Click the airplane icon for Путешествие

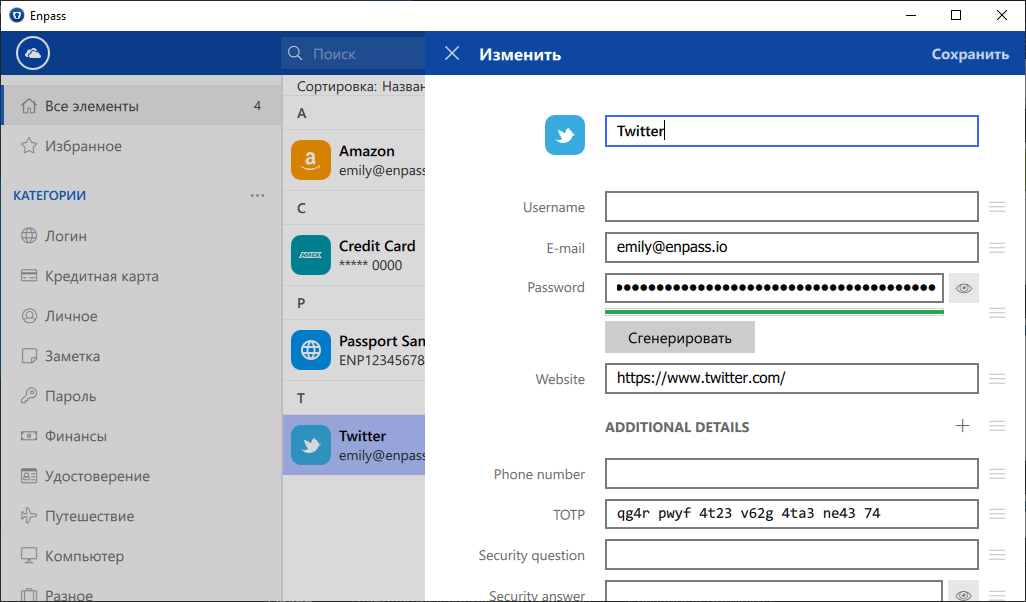(29, 516)
